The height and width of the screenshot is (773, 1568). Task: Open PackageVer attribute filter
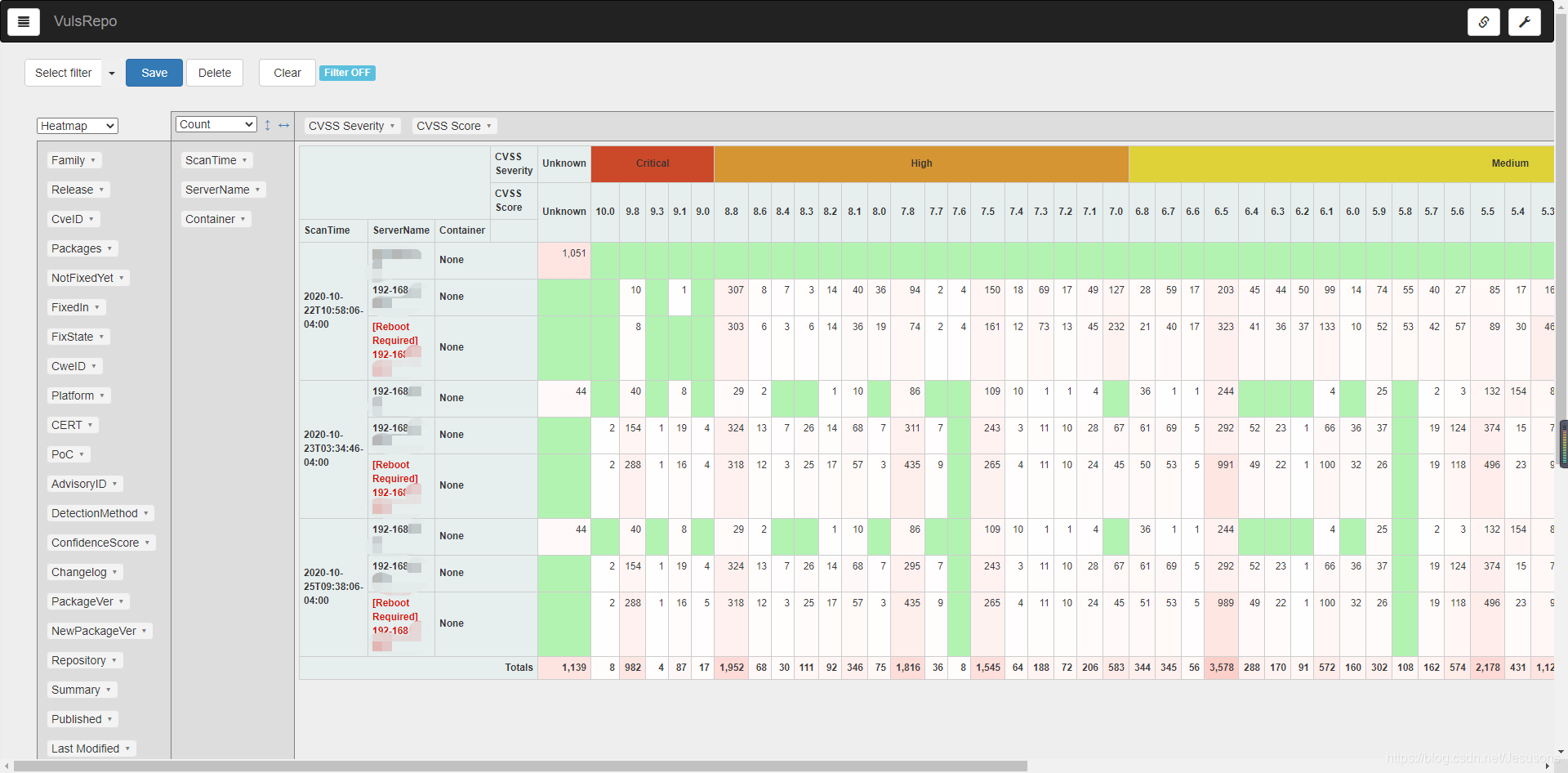(x=122, y=601)
